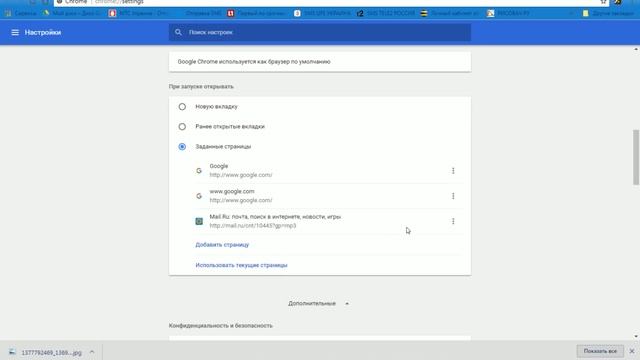Click the Mail.Ru favicon in startup pages
Viewport: 640px width, 360px height.
(199, 221)
